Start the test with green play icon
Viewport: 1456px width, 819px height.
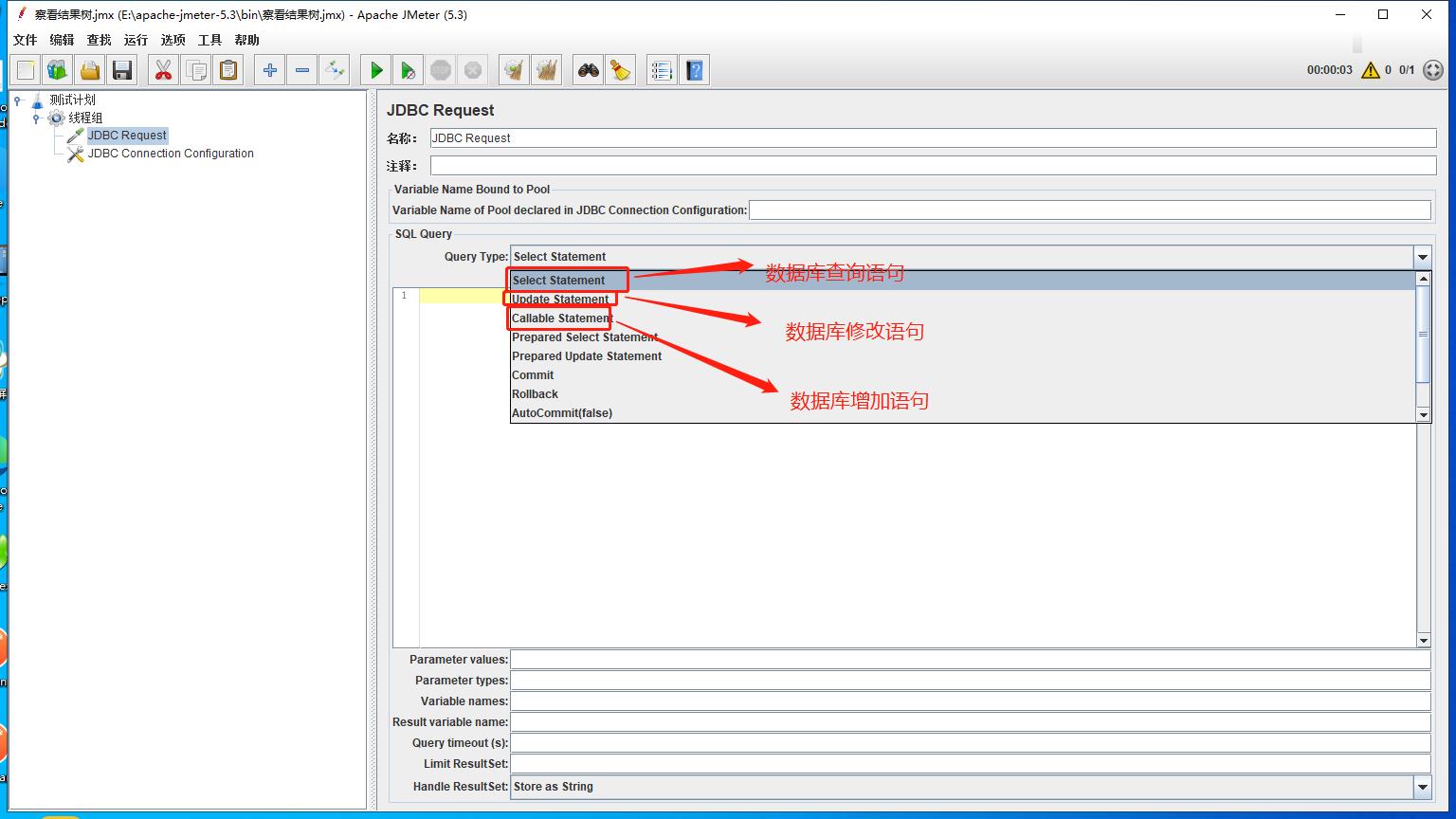point(376,70)
